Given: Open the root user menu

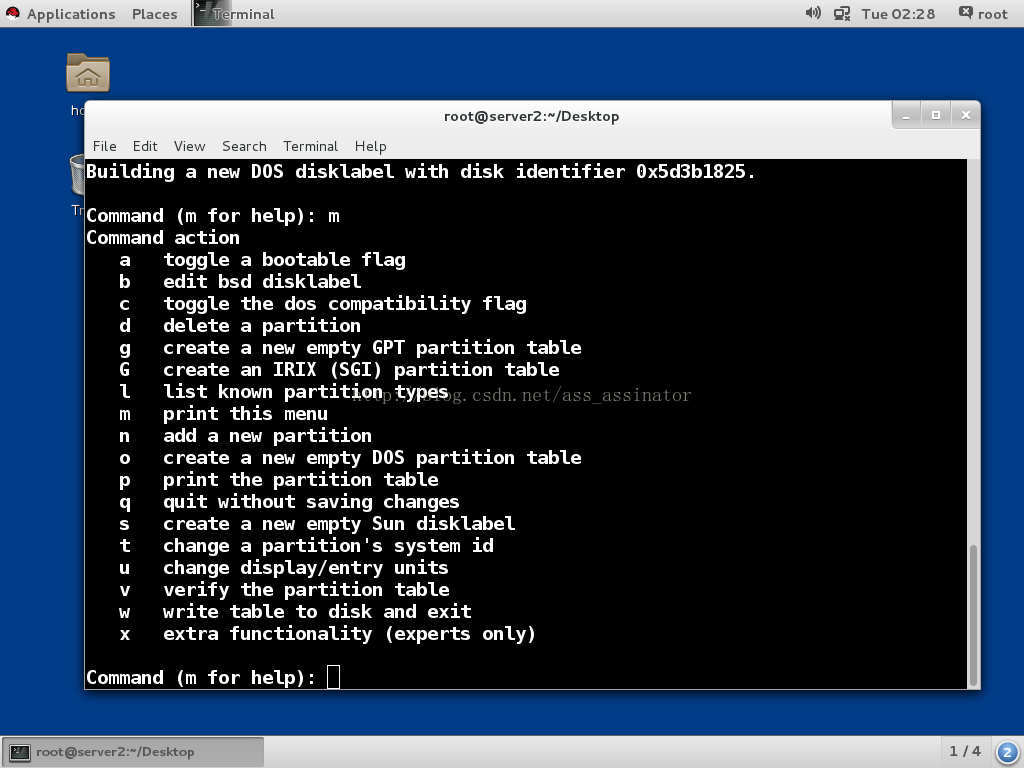Looking at the screenshot, I should coord(983,14).
